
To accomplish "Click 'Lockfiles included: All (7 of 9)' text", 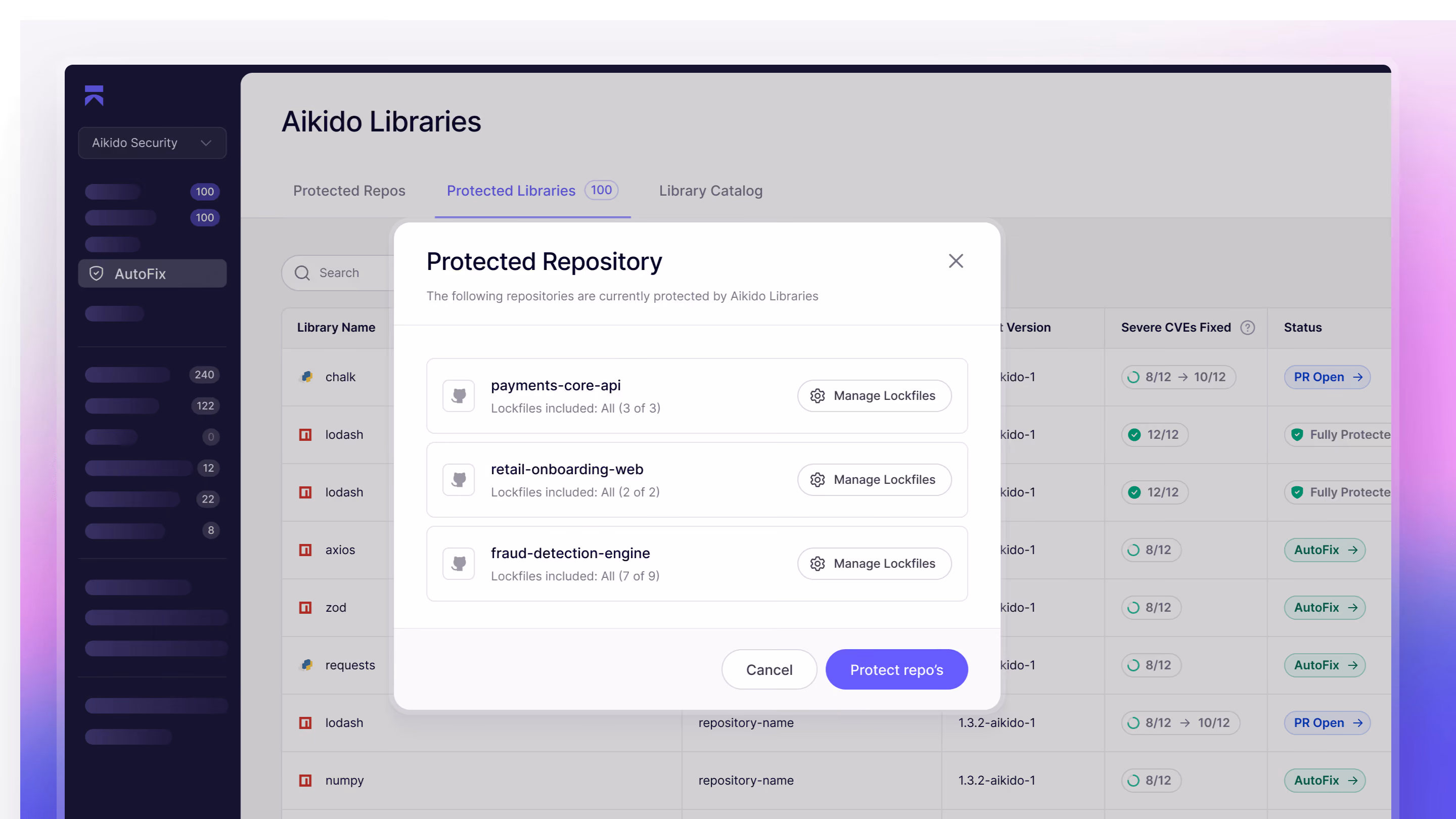I will click(x=575, y=576).
